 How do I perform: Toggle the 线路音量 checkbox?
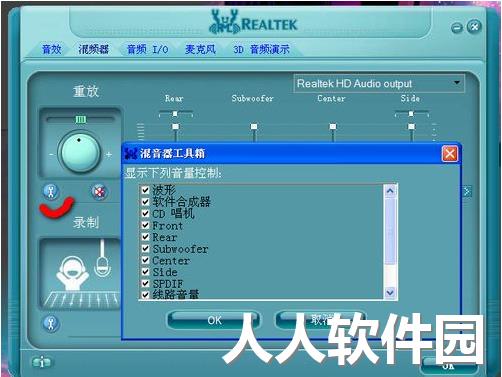pyautogui.click(x=145, y=295)
